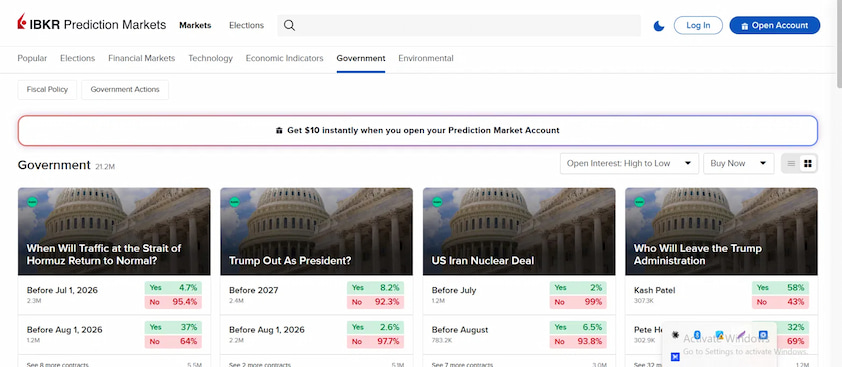842x367 pixels.
Task: Select the Government category tab
Action: click(x=361, y=58)
